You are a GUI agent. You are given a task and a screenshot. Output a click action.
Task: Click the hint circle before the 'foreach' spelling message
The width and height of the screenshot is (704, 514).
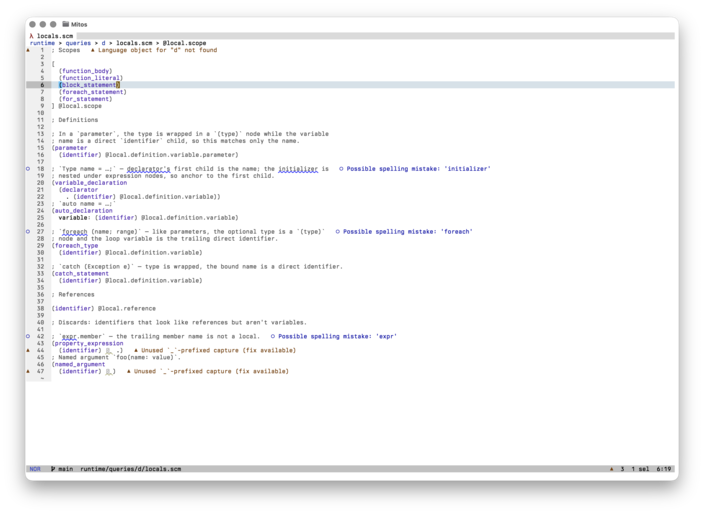(x=338, y=232)
